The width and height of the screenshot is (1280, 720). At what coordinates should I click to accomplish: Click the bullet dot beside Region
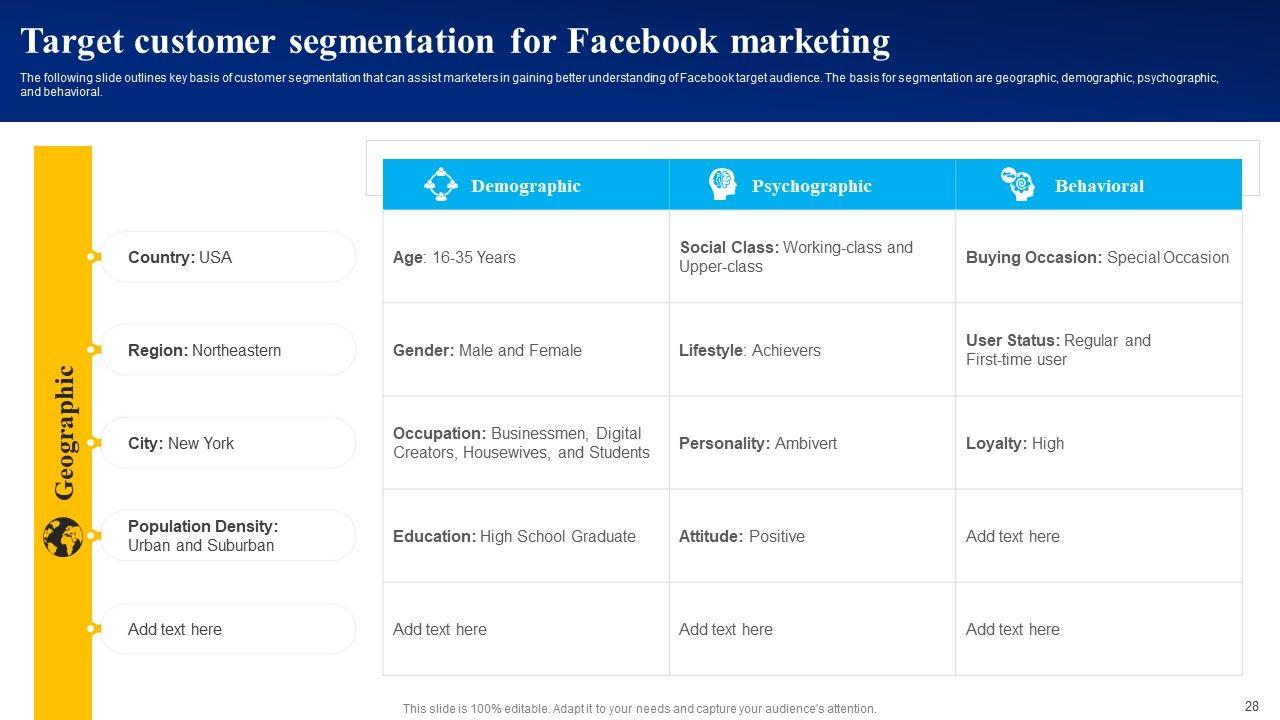[x=92, y=350]
